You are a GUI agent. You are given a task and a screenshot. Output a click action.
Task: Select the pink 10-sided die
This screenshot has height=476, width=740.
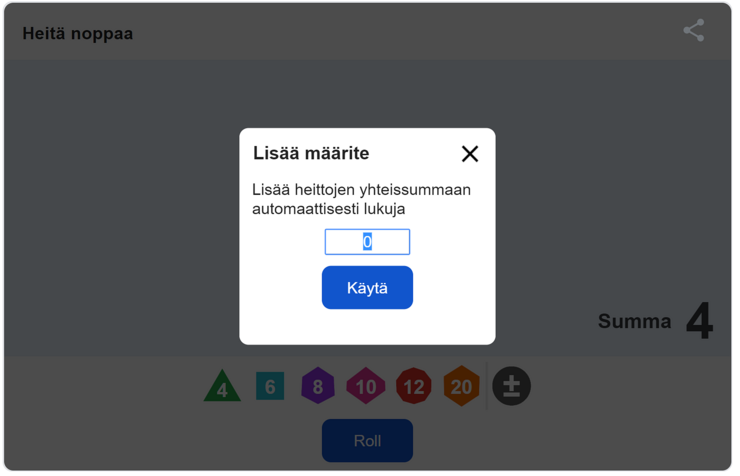(366, 386)
